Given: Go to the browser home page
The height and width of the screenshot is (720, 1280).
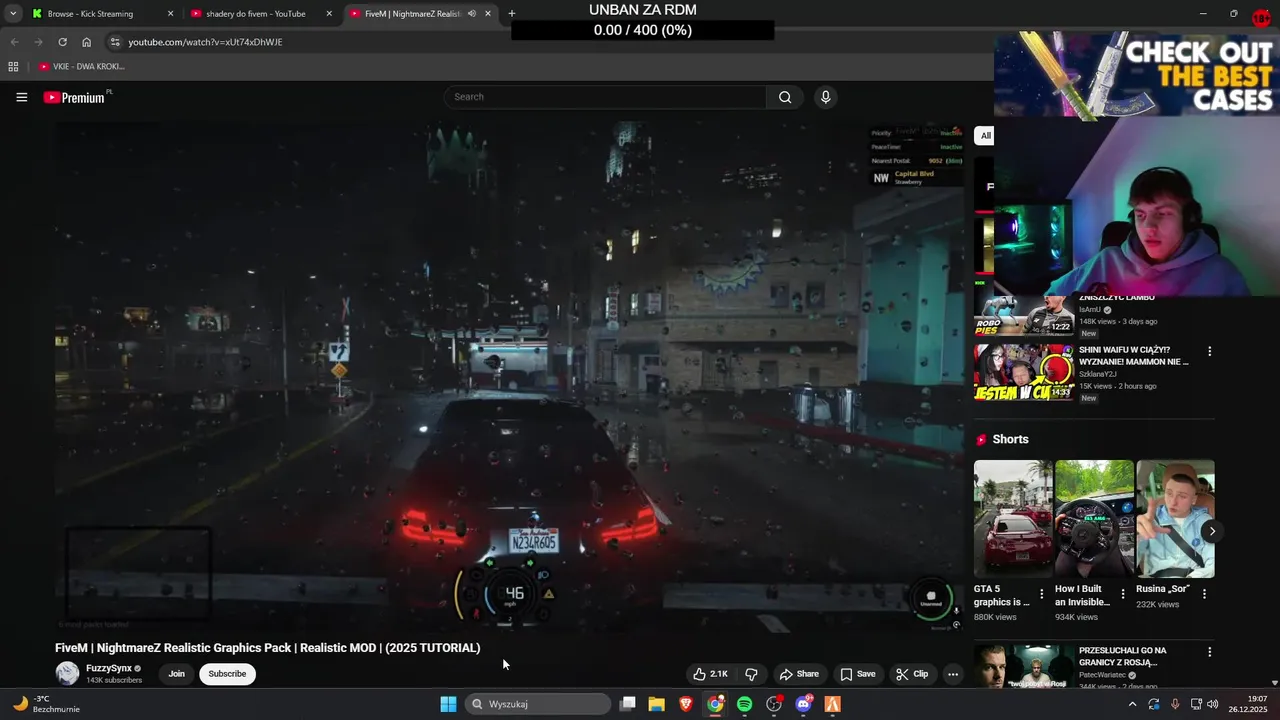Looking at the screenshot, I should 87,42.
